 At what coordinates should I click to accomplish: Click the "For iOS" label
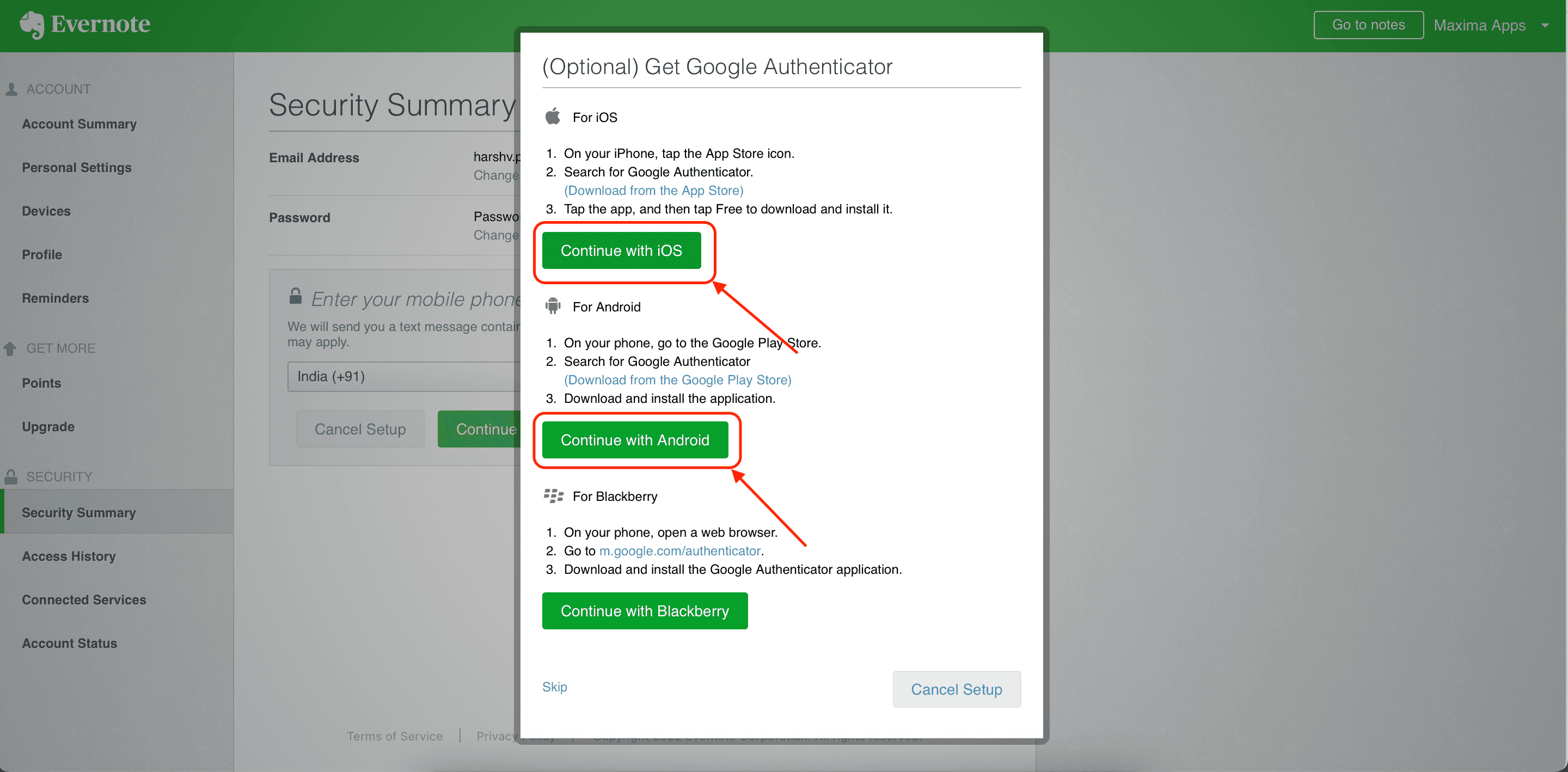[595, 117]
